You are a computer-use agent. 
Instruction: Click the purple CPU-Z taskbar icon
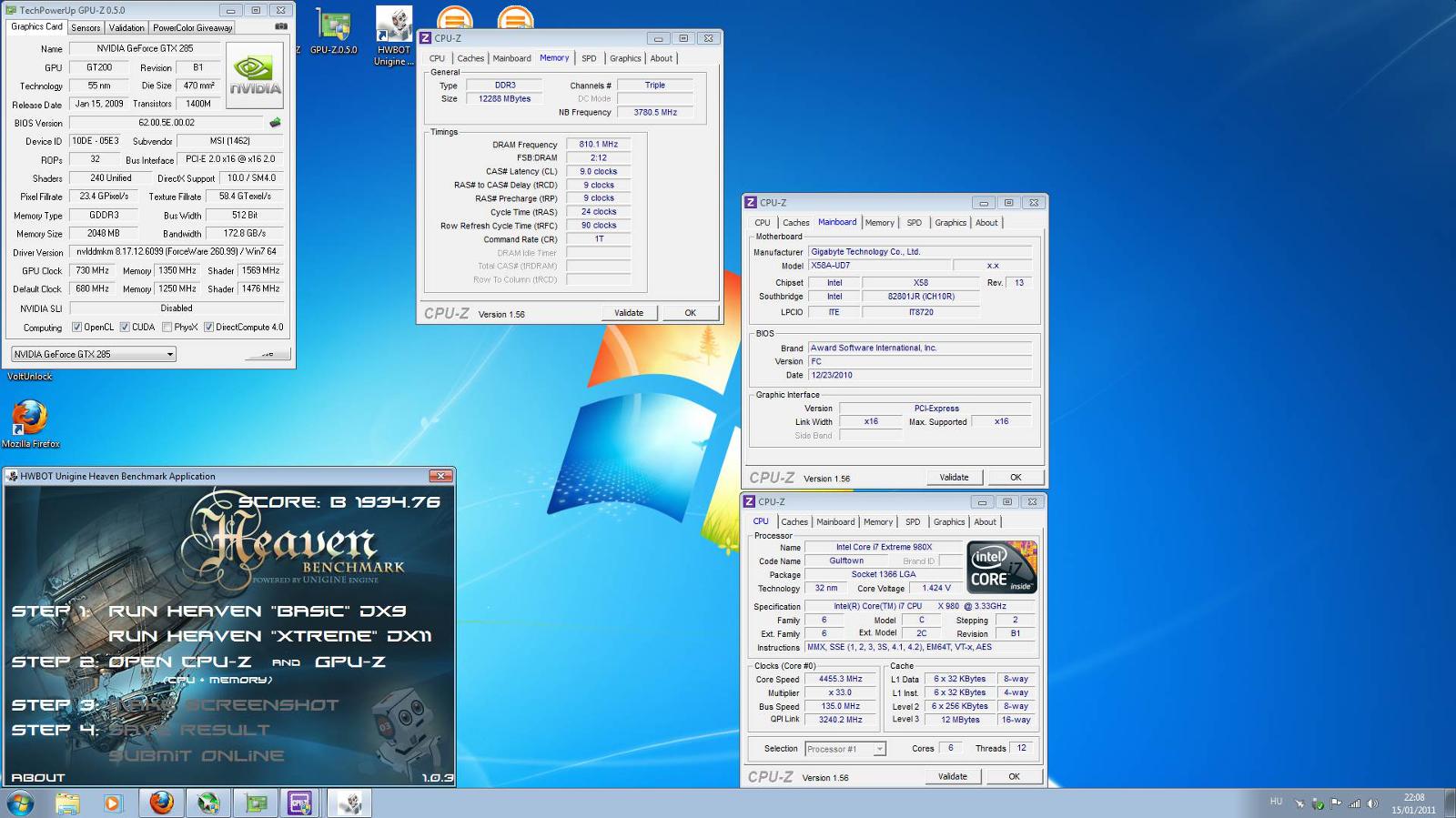[x=299, y=803]
